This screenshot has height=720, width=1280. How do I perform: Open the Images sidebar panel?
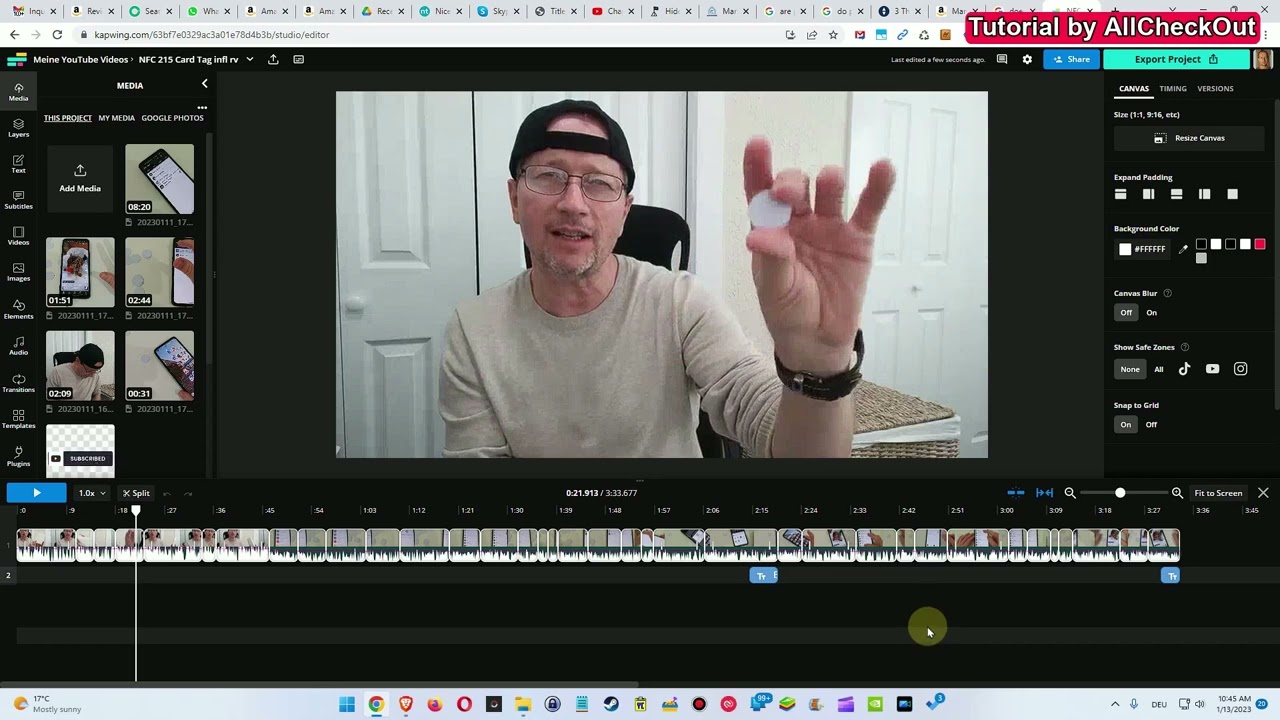[18, 272]
